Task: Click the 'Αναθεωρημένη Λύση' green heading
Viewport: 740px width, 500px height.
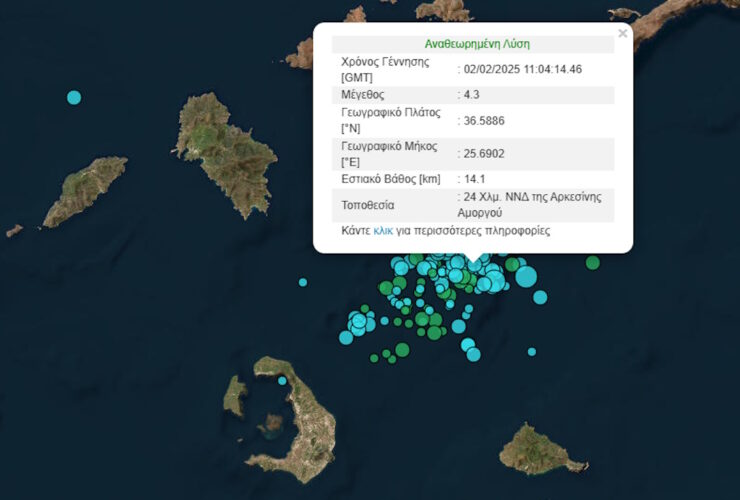Action: point(477,44)
